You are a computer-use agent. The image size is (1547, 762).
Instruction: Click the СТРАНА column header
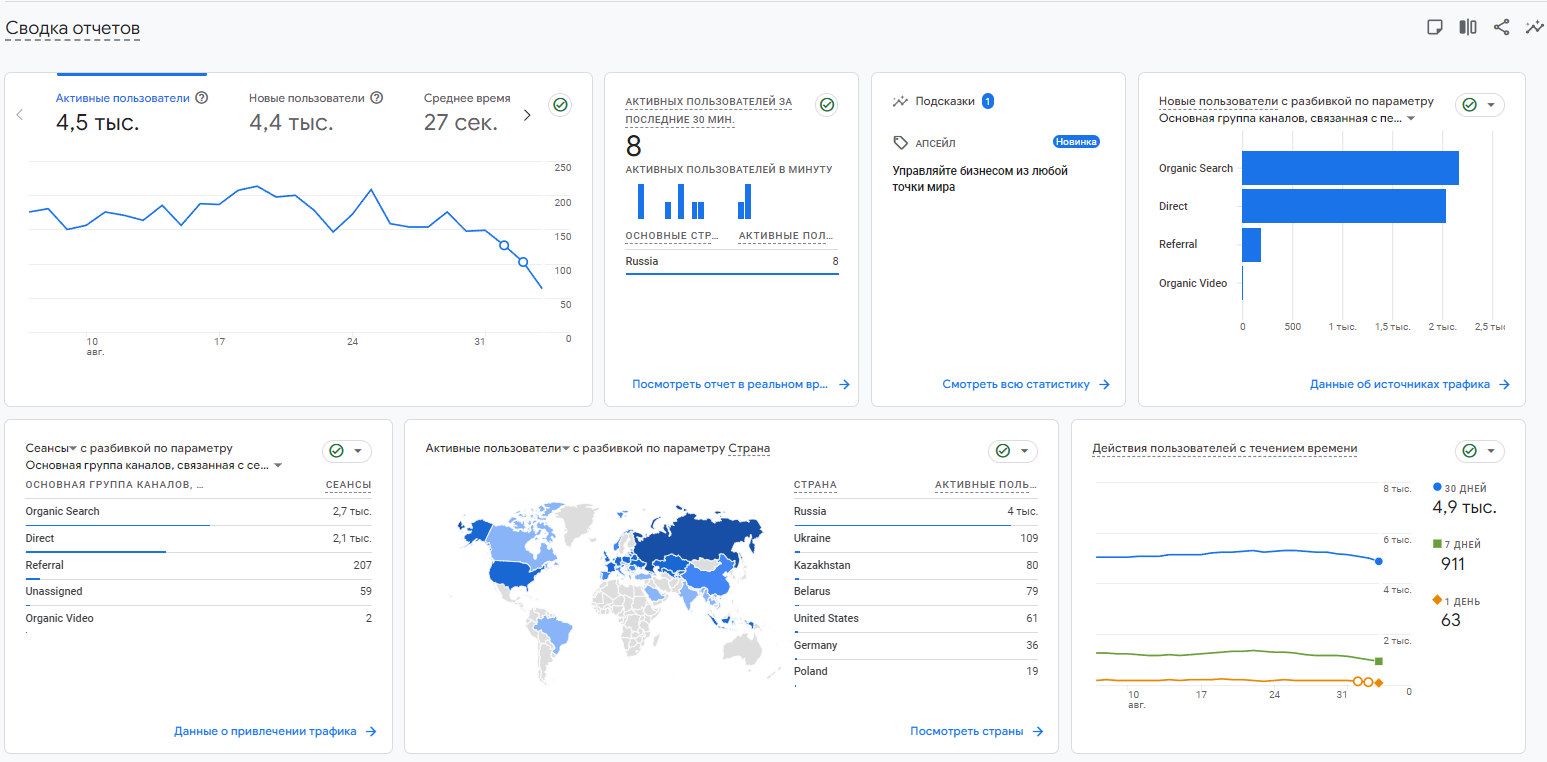pyautogui.click(x=815, y=485)
